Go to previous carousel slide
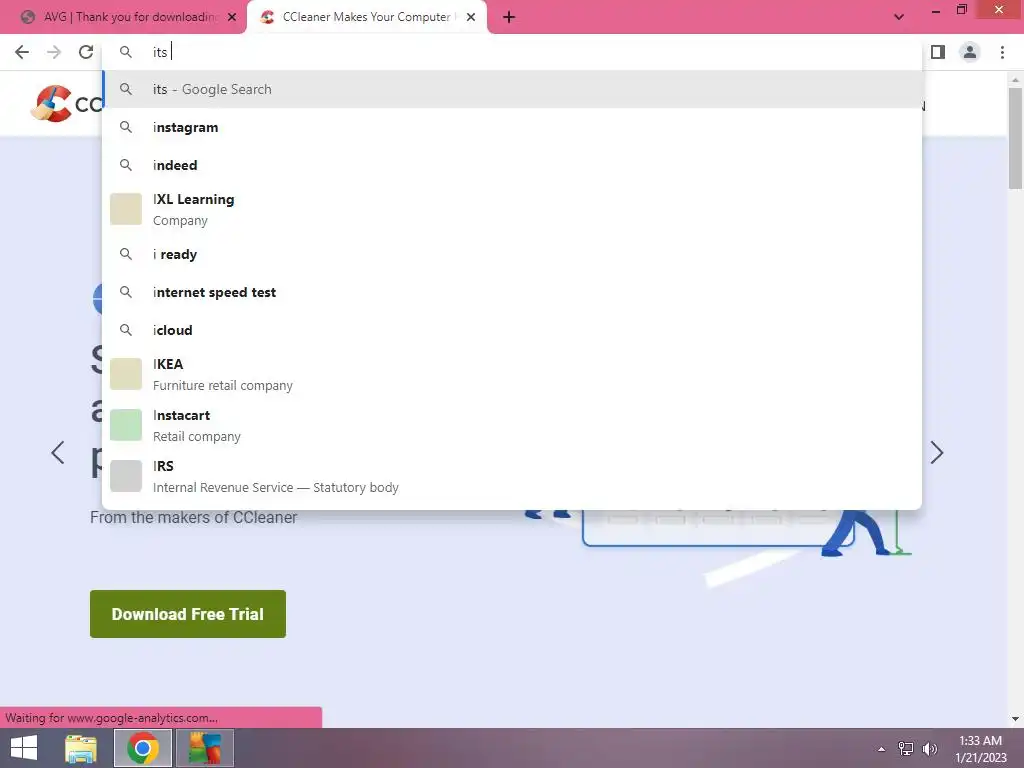The image size is (1024, 768). pyautogui.click(x=57, y=453)
